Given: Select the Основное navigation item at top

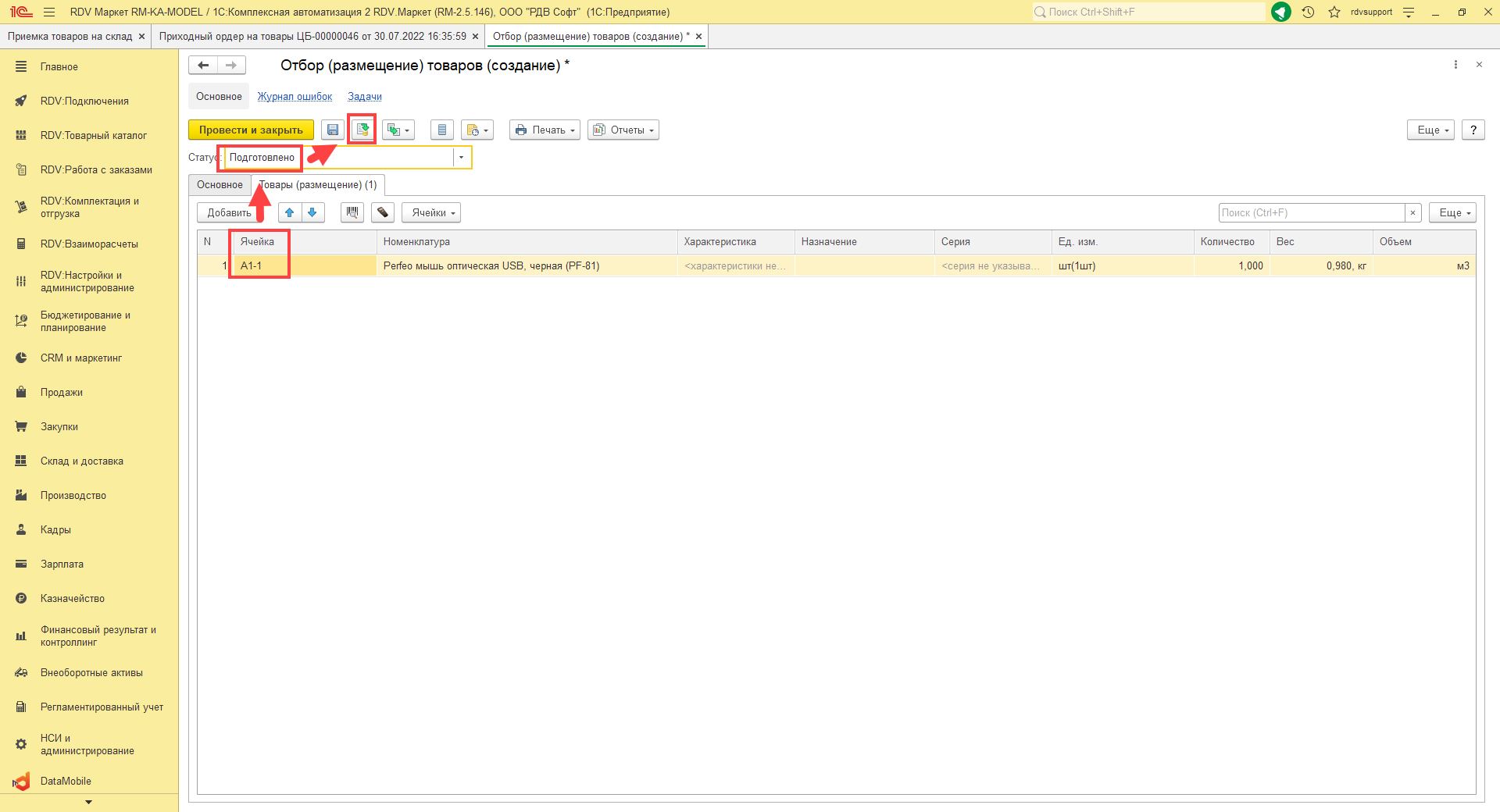Looking at the screenshot, I should point(219,97).
